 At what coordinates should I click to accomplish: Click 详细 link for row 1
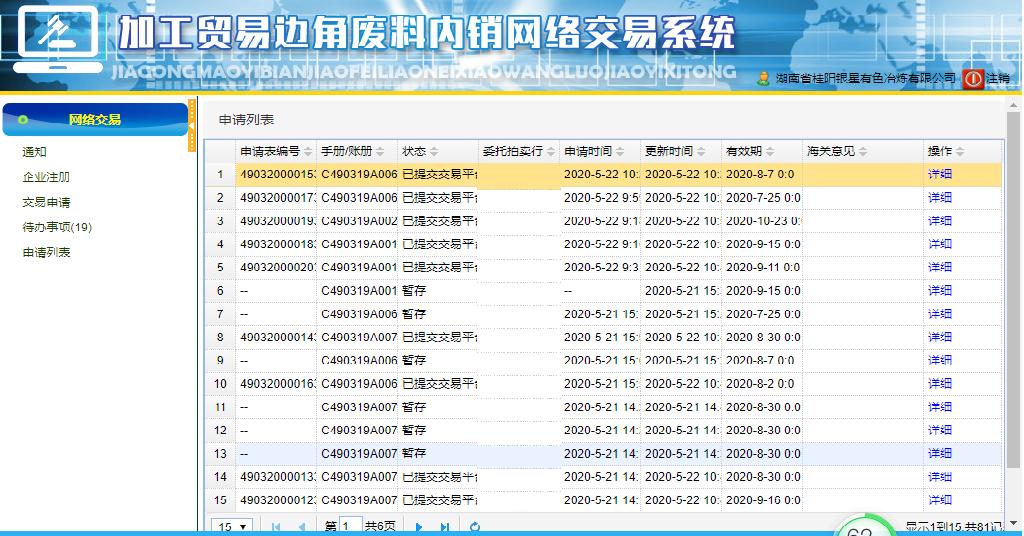[940, 174]
